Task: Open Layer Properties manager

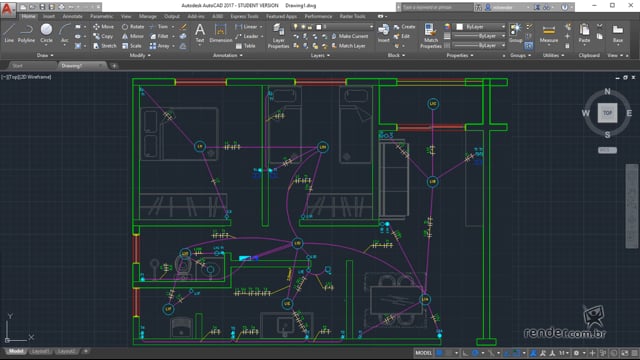Action: [x=278, y=36]
